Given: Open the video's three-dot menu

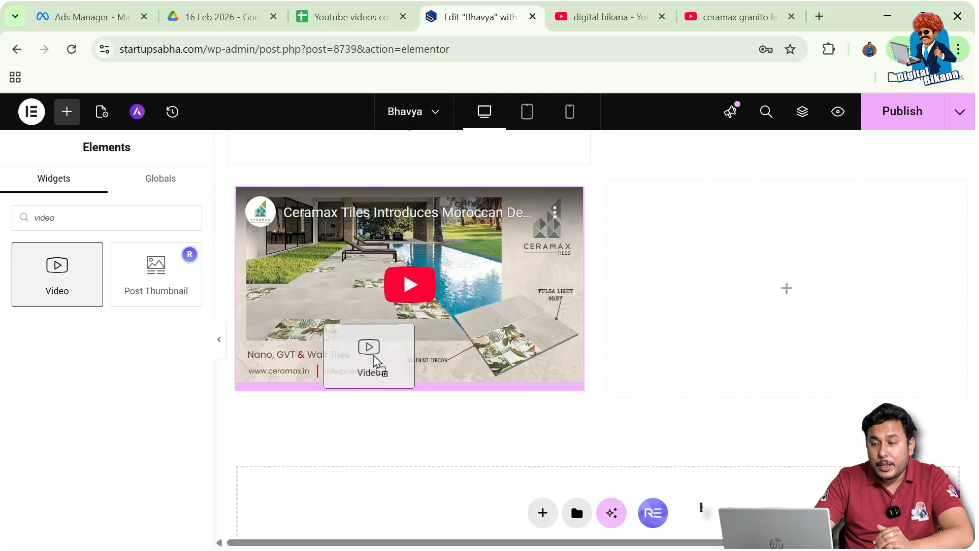Looking at the screenshot, I should pos(554,213).
